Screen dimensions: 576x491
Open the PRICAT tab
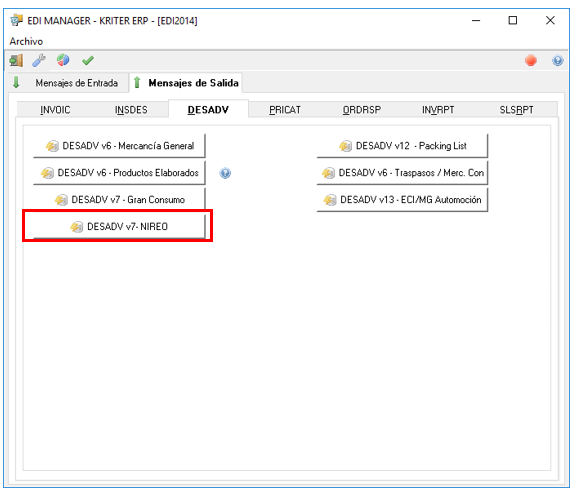tap(285, 110)
